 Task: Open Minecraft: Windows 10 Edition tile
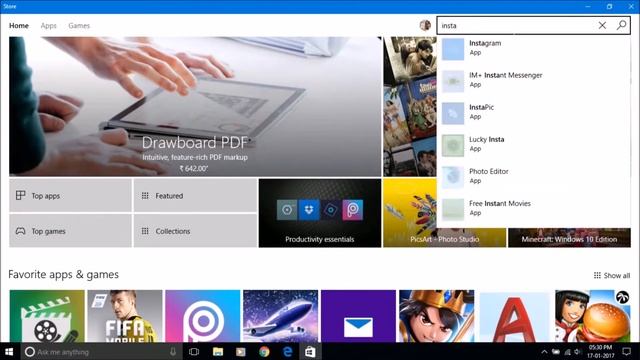[569, 238]
